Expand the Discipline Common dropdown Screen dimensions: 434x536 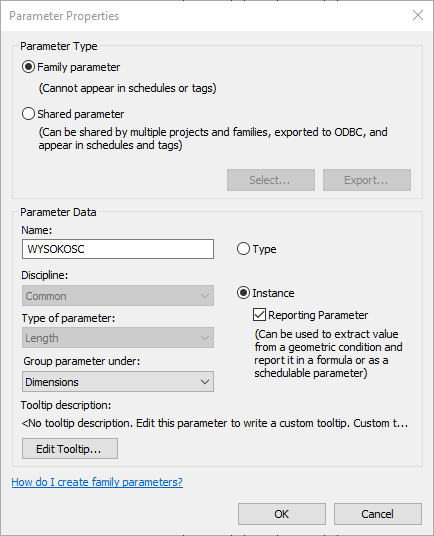click(118, 296)
